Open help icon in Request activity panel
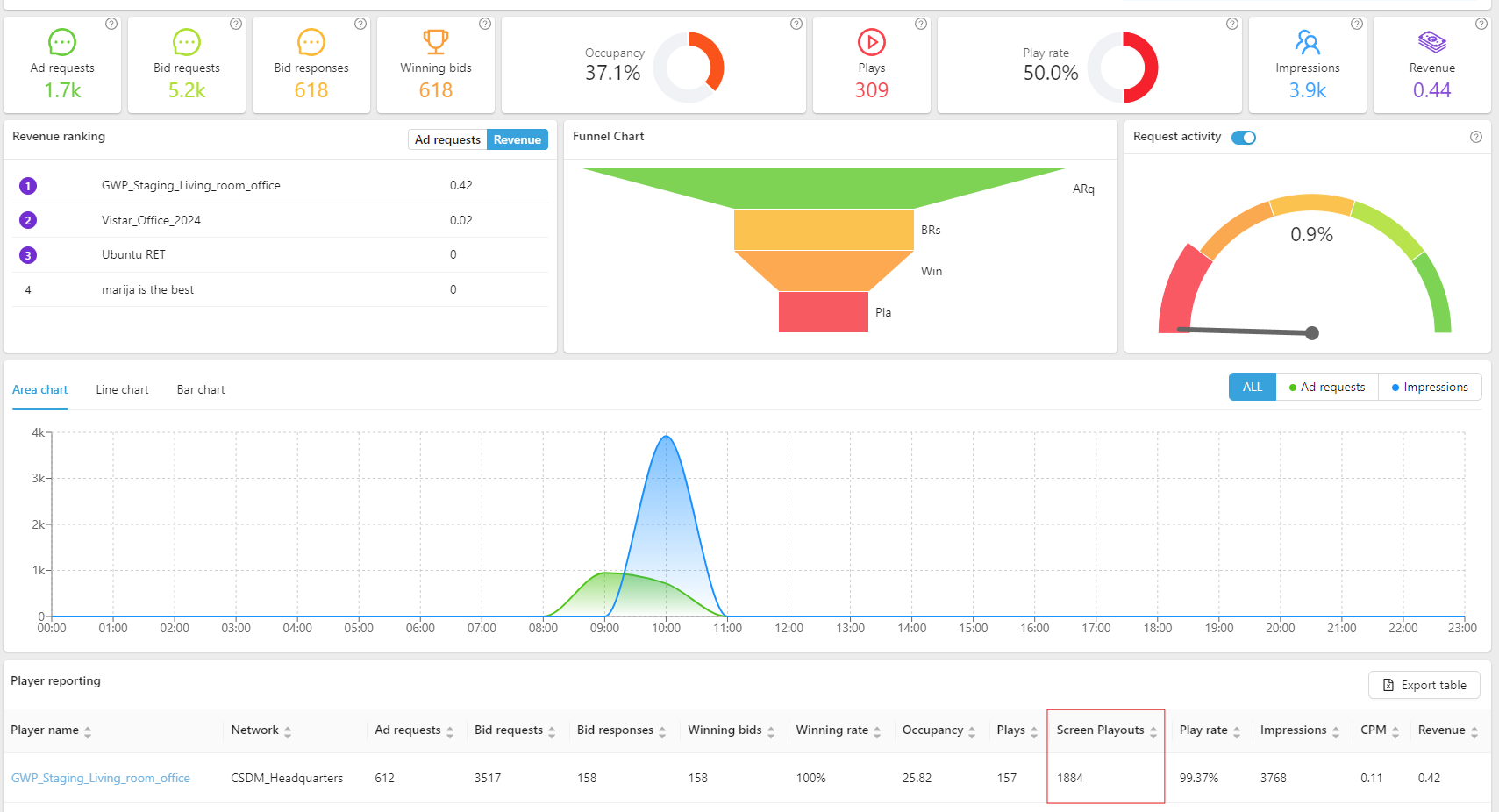This screenshot has width=1499, height=812. [1475, 137]
